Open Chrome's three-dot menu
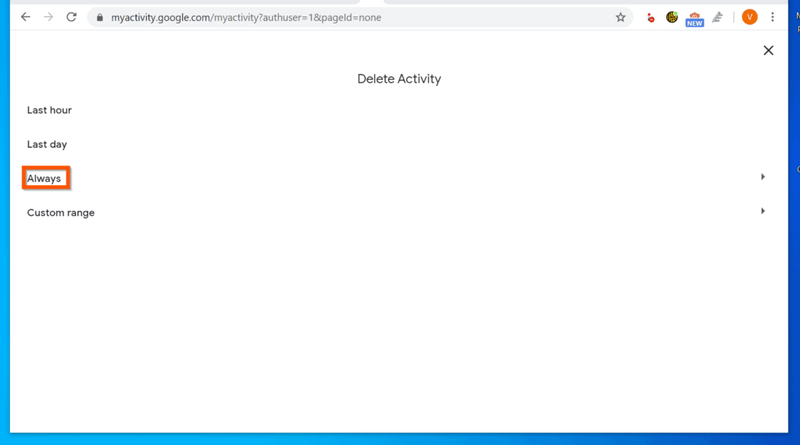800x445 pixels. [x=772, y=17]
